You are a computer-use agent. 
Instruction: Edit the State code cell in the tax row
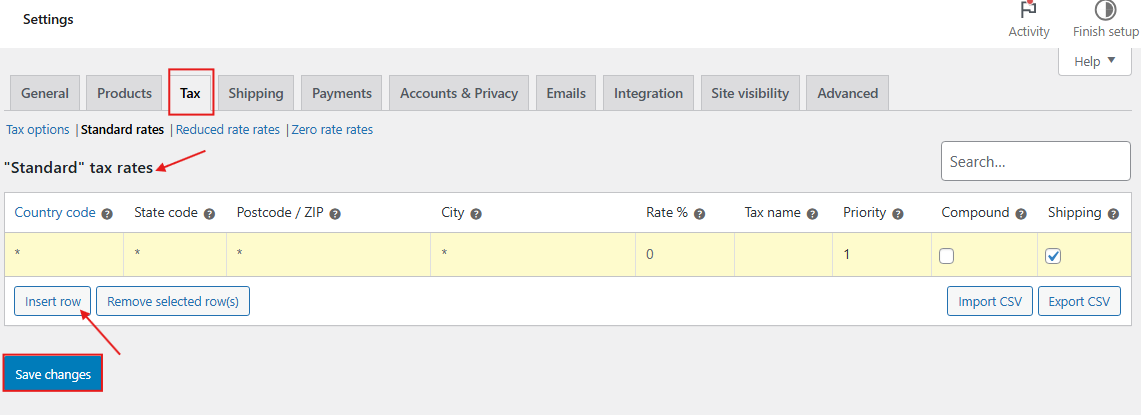pyautogui.click(x=175, y=255)
